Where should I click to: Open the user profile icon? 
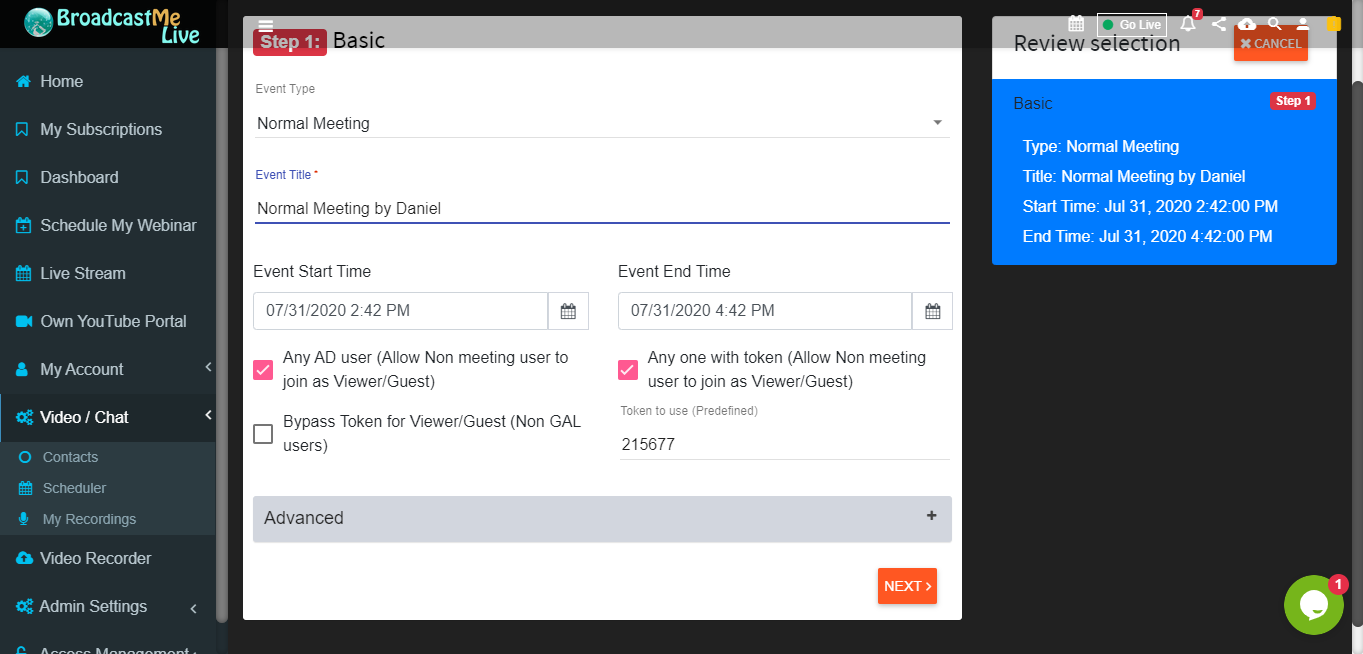1302,24
